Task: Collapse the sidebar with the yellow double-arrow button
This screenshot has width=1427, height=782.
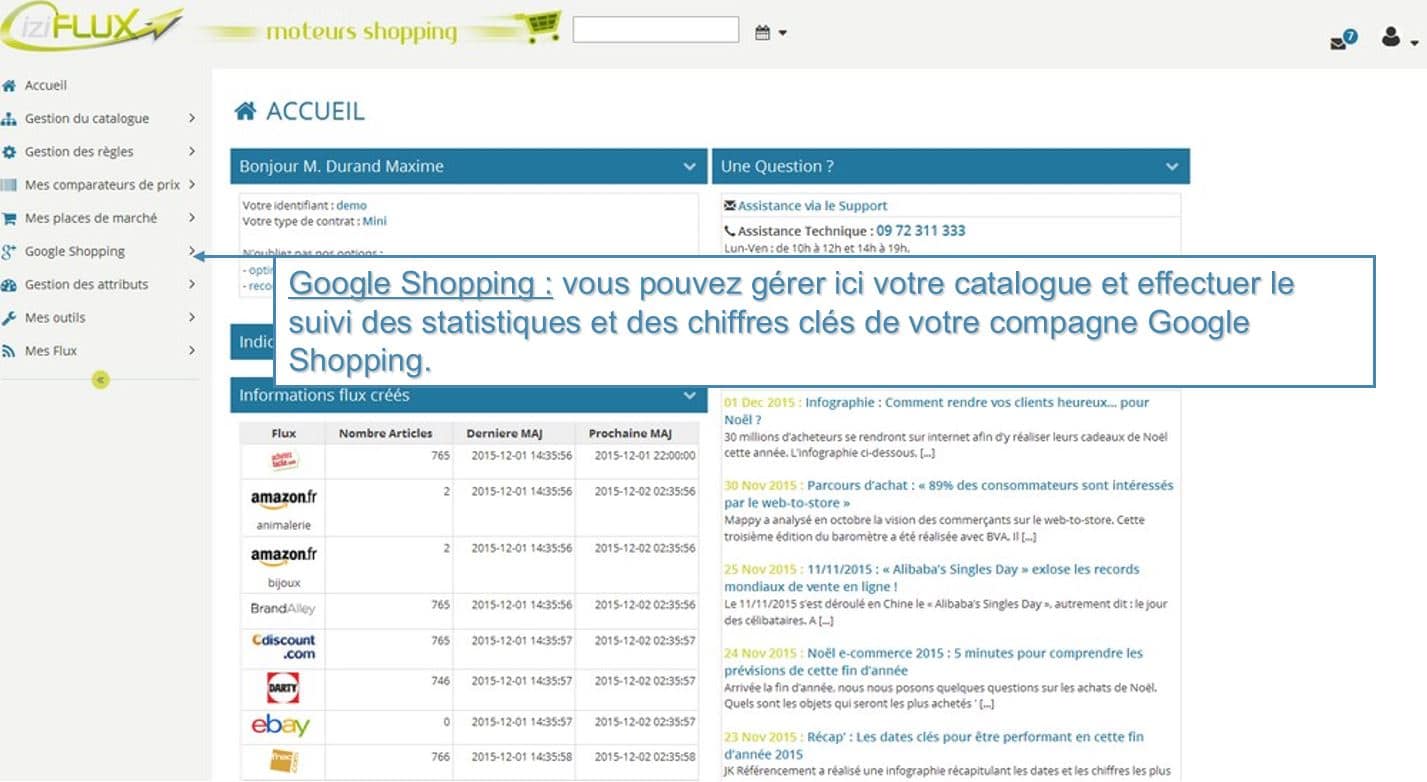Action: [x=100, y=379]
